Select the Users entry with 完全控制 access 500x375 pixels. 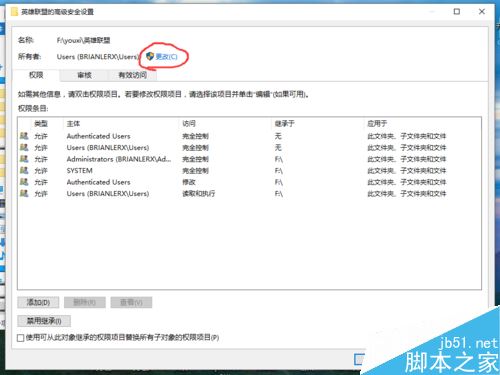point(249,148)
